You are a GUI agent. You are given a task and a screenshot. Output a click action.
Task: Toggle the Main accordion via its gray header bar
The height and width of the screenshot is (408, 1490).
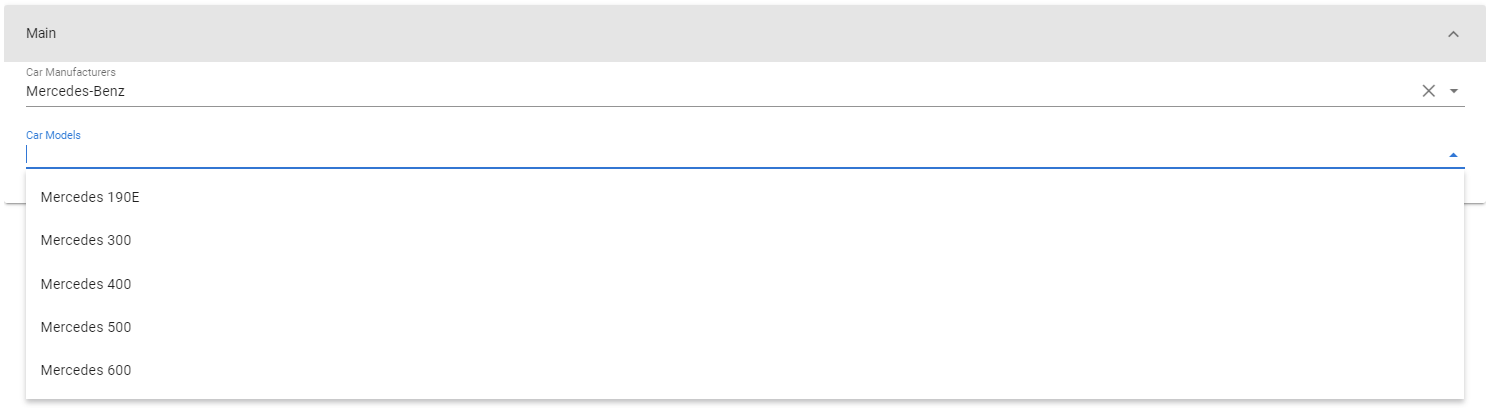pyautogui.click(x=745, y=34)
